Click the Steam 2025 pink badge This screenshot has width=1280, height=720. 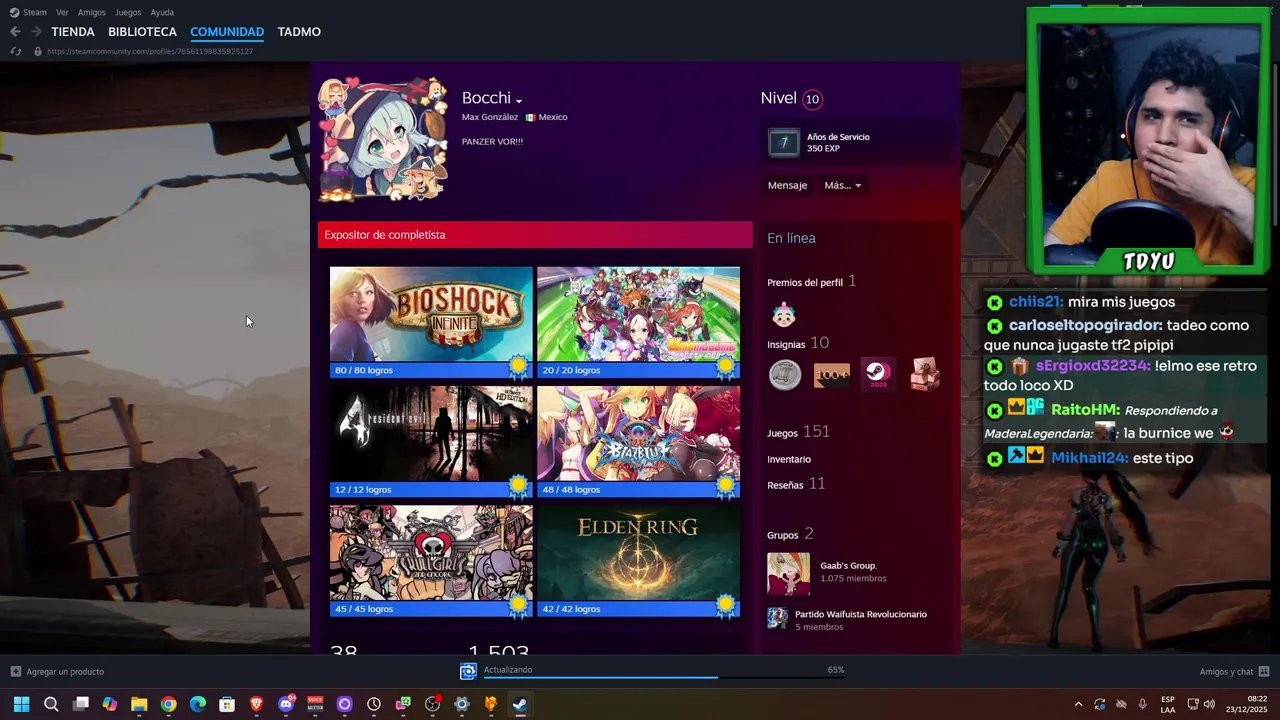pos(878,374)
